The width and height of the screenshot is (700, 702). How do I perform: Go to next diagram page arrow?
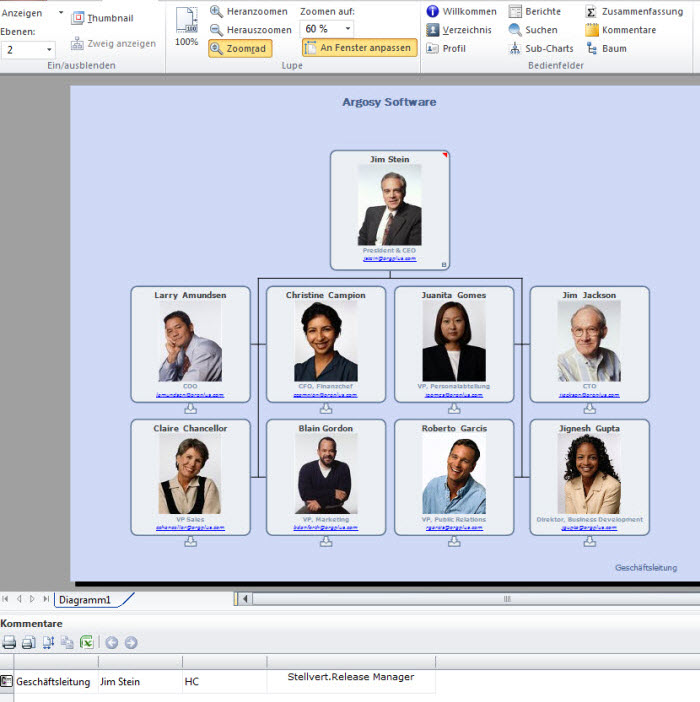pyautogui.click(x=32, y=599)
